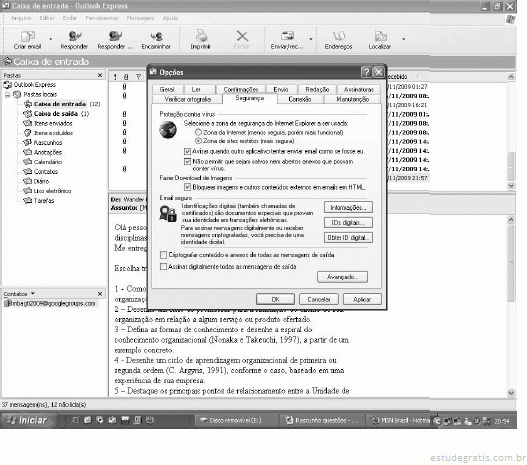527x465 pixels.
Task: Open the Endereços address book icon
Action: pos(338,40)
